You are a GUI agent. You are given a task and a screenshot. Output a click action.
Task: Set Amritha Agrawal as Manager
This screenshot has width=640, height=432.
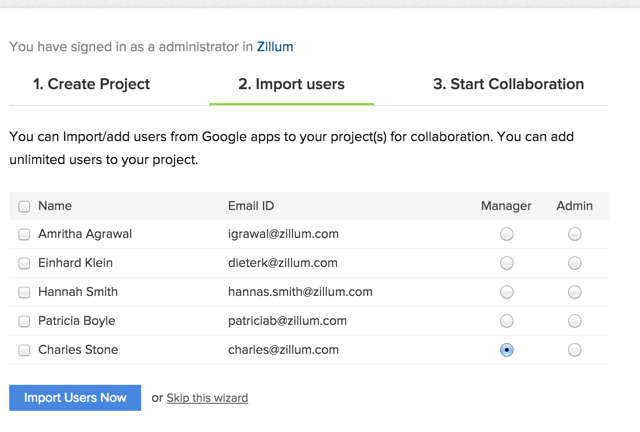pos(507,234)
